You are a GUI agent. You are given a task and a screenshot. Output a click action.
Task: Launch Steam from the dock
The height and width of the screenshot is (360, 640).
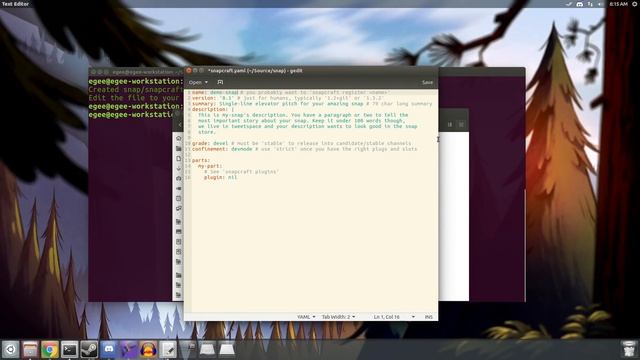pos(89,349)
